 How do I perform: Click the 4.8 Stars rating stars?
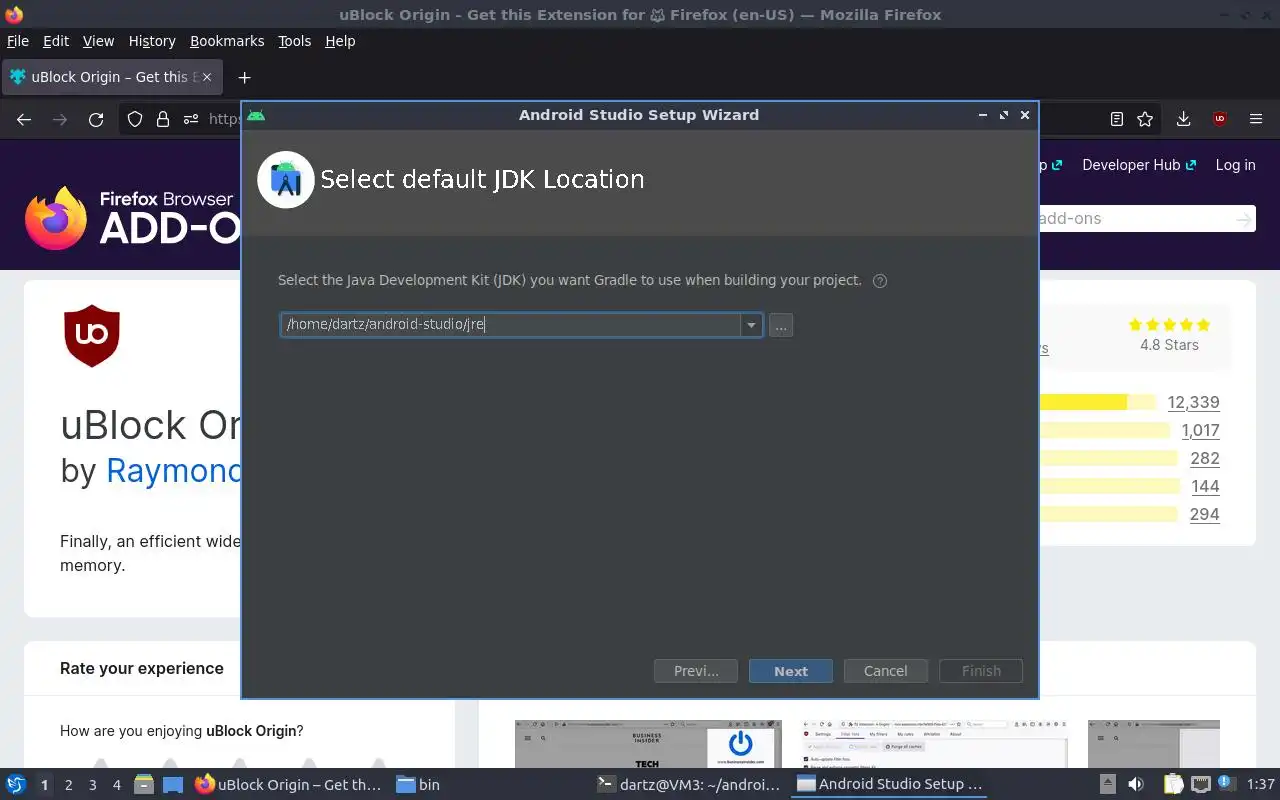pos(1169,324)
